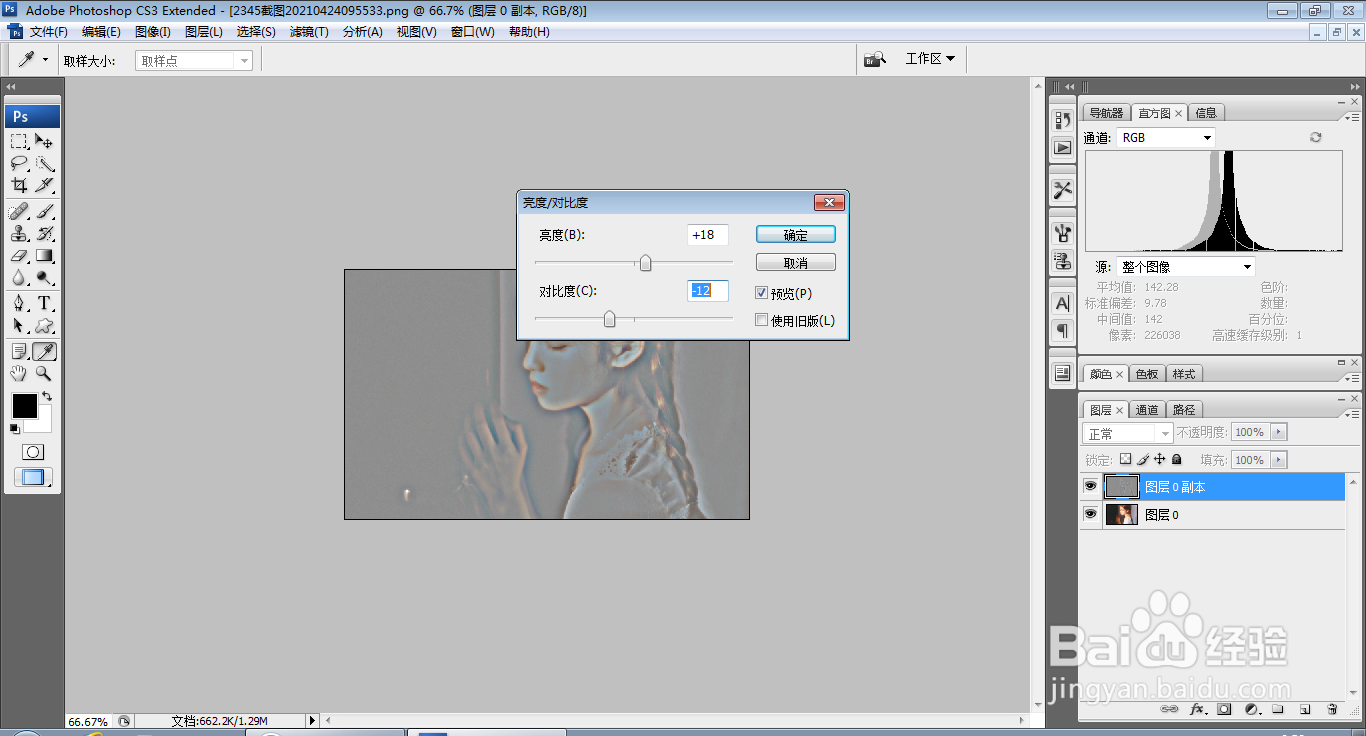Image resolution: width=1366 pixels, height=736 pixels.
Task: Select the Rectangular Marquee tool
Action: pos(19,141)
